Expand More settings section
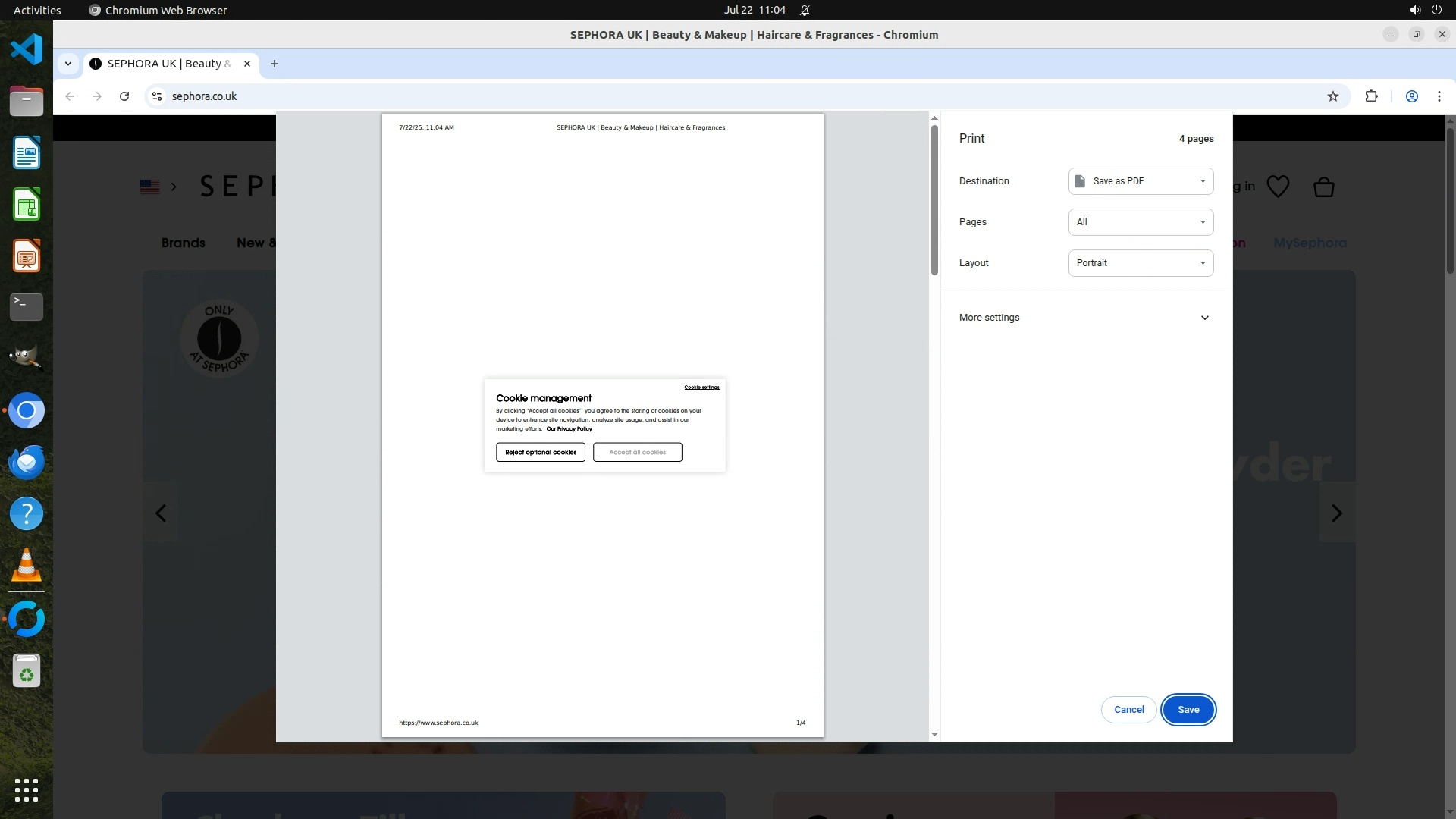1456x819 pixels. click(1084, 318)
